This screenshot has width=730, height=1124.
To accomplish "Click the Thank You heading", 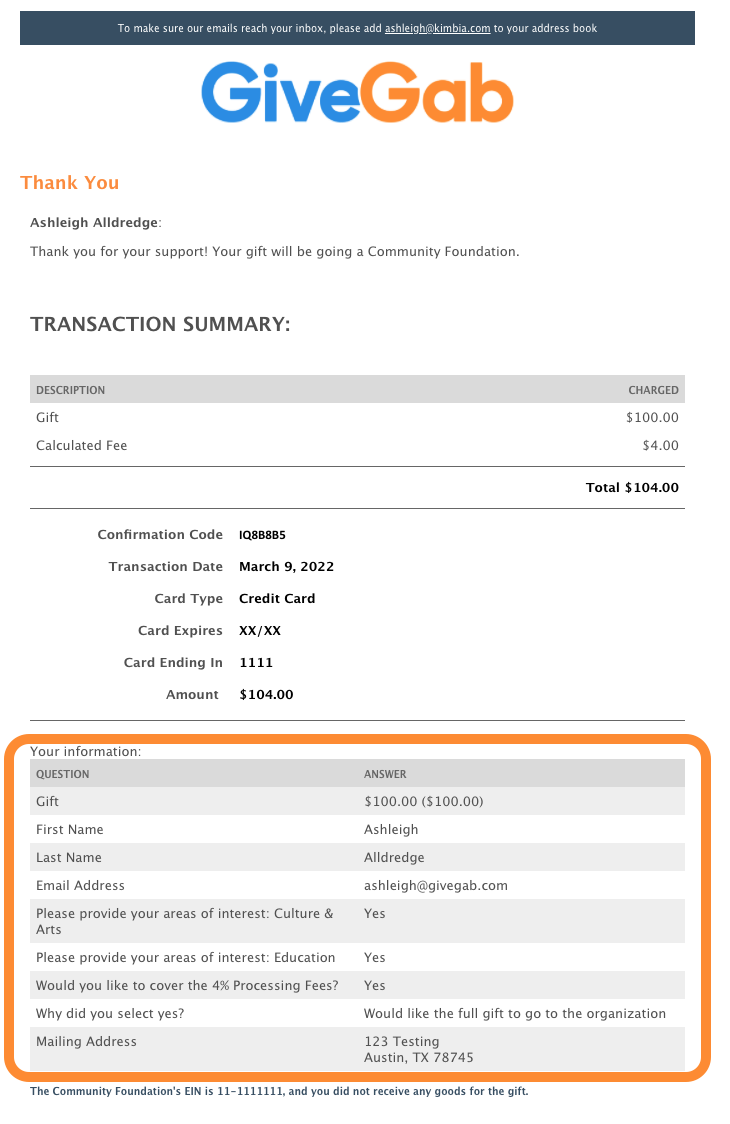I will [x=70, y=183].
